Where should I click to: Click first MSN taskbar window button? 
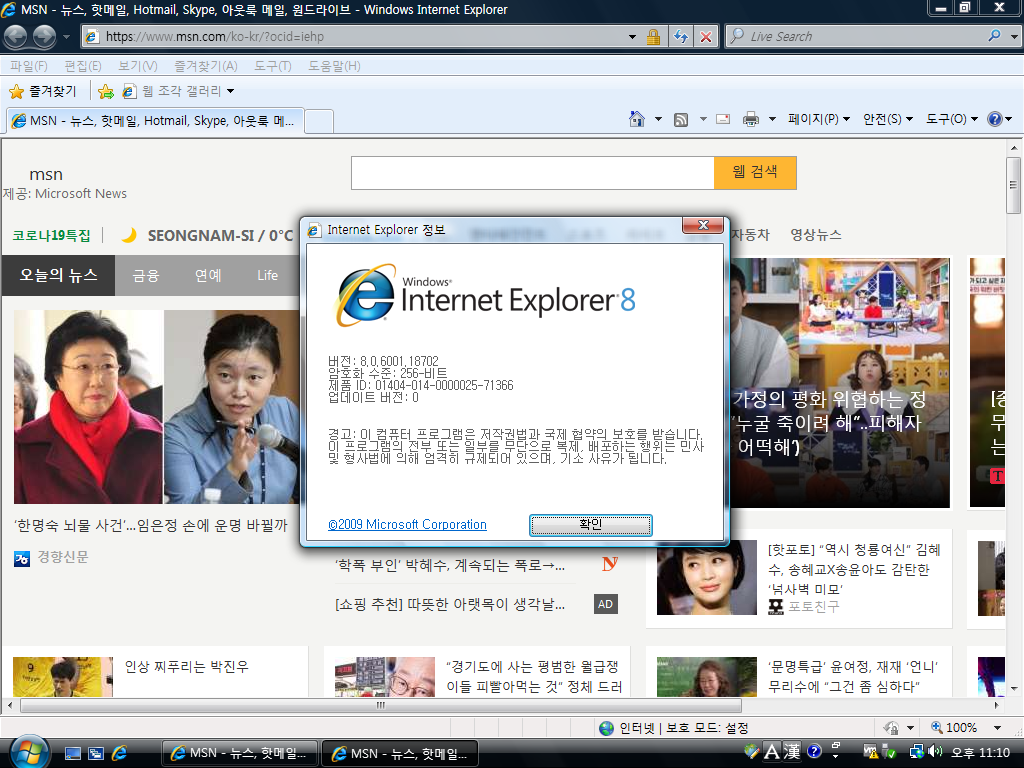click(x=239, y=754)
